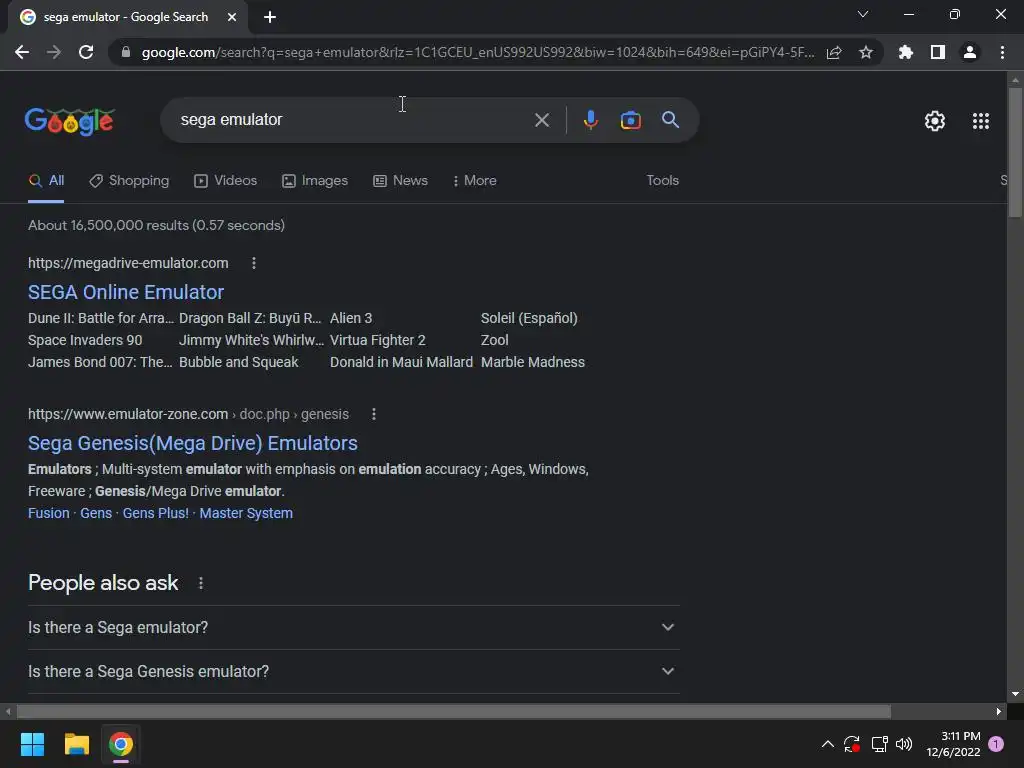
Task: Focus the browser address bar
Action: click(x=477, y=52)
